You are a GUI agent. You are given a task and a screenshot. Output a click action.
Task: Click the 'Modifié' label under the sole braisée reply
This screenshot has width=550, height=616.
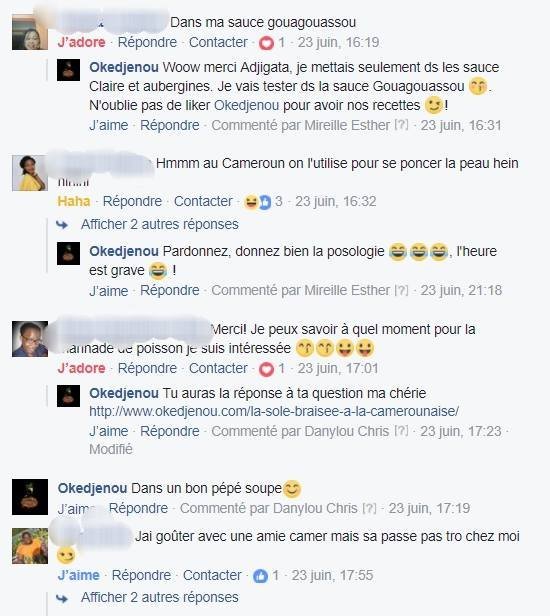click(x=111, y=449)
